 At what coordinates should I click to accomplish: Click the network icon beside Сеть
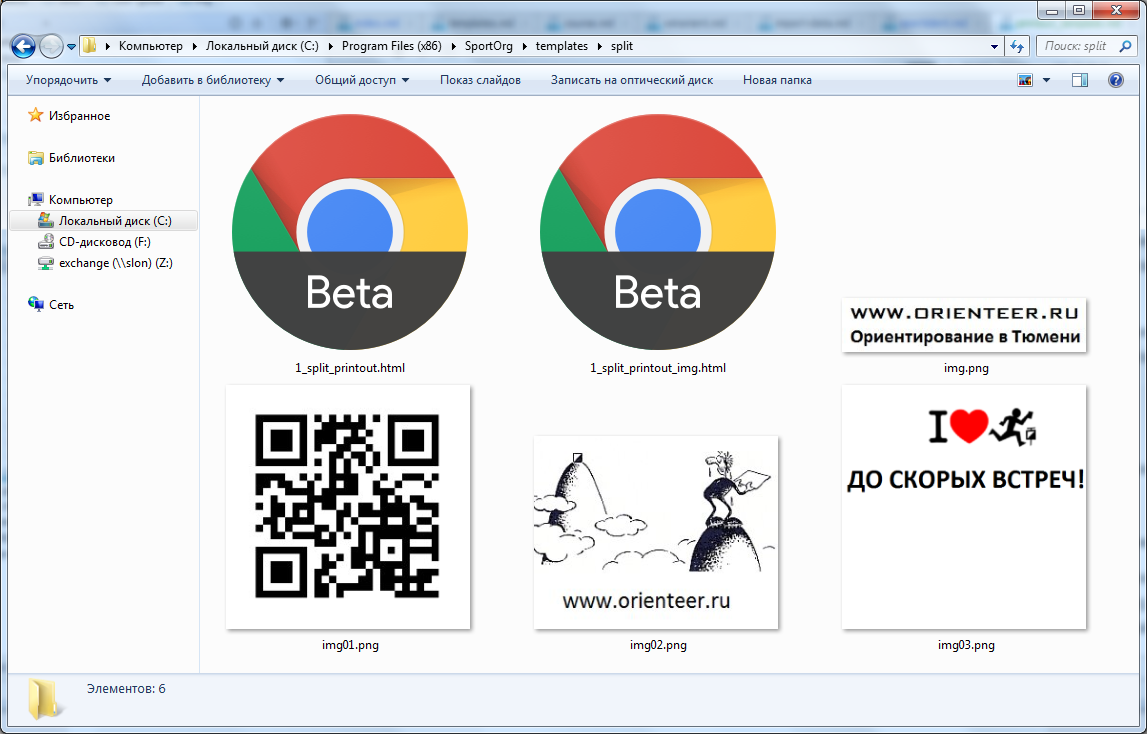35,304
